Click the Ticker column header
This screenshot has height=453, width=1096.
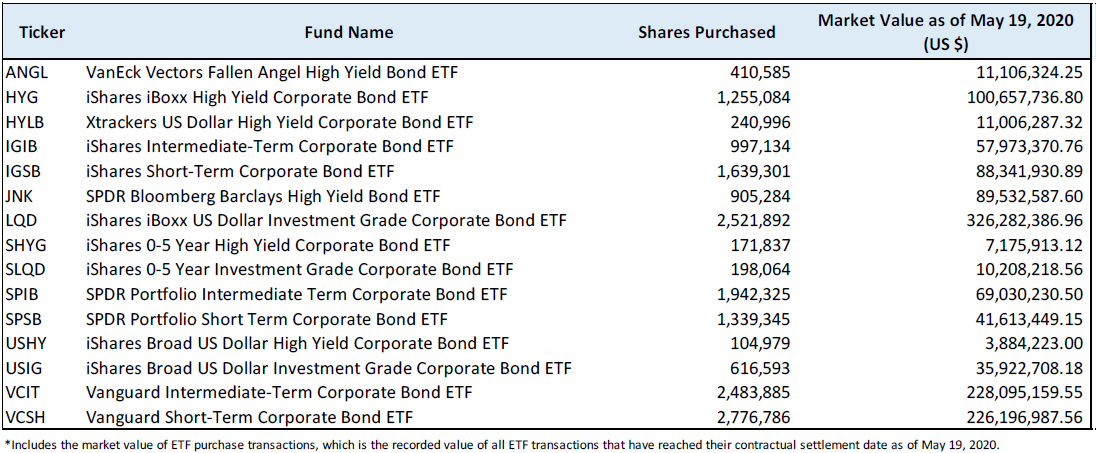(x=42, y=32)
